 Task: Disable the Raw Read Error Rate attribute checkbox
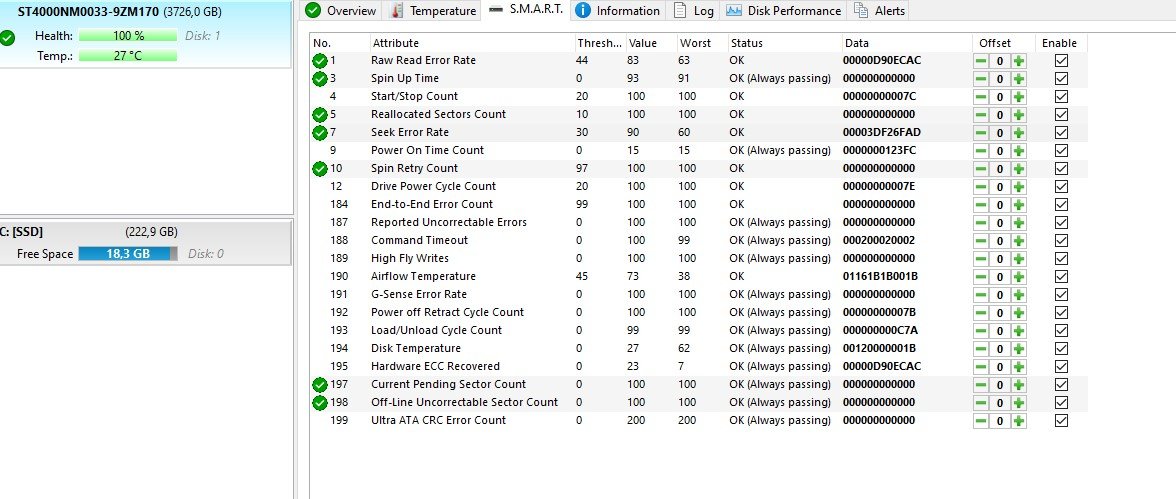(1061, 60)
